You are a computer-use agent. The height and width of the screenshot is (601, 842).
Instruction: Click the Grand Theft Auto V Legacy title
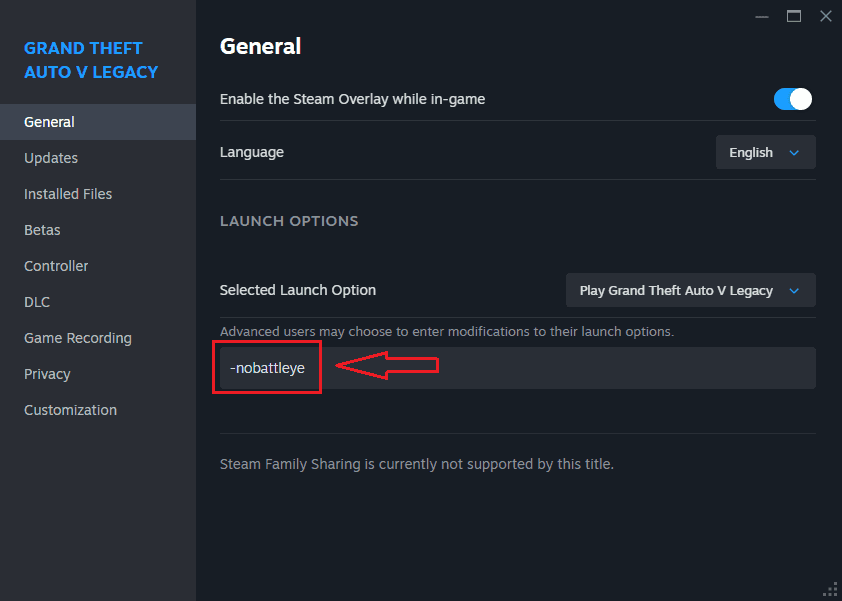pos(91,60)
